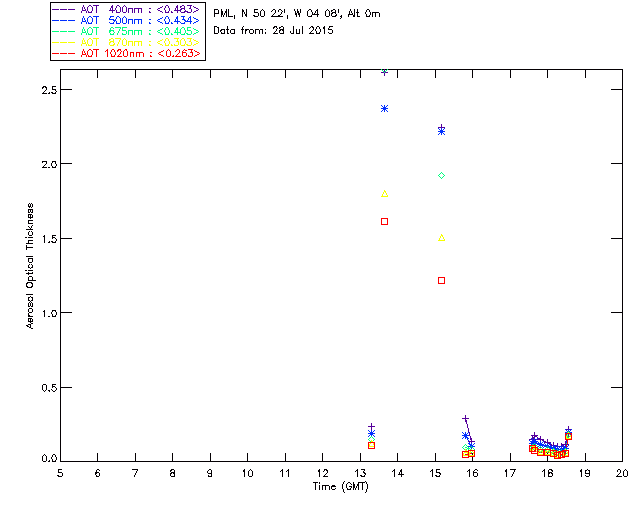This screenshot has height=512, width=640.
Task: Click the 0.0 y-axis tick label
Action: tap(49, 459)
